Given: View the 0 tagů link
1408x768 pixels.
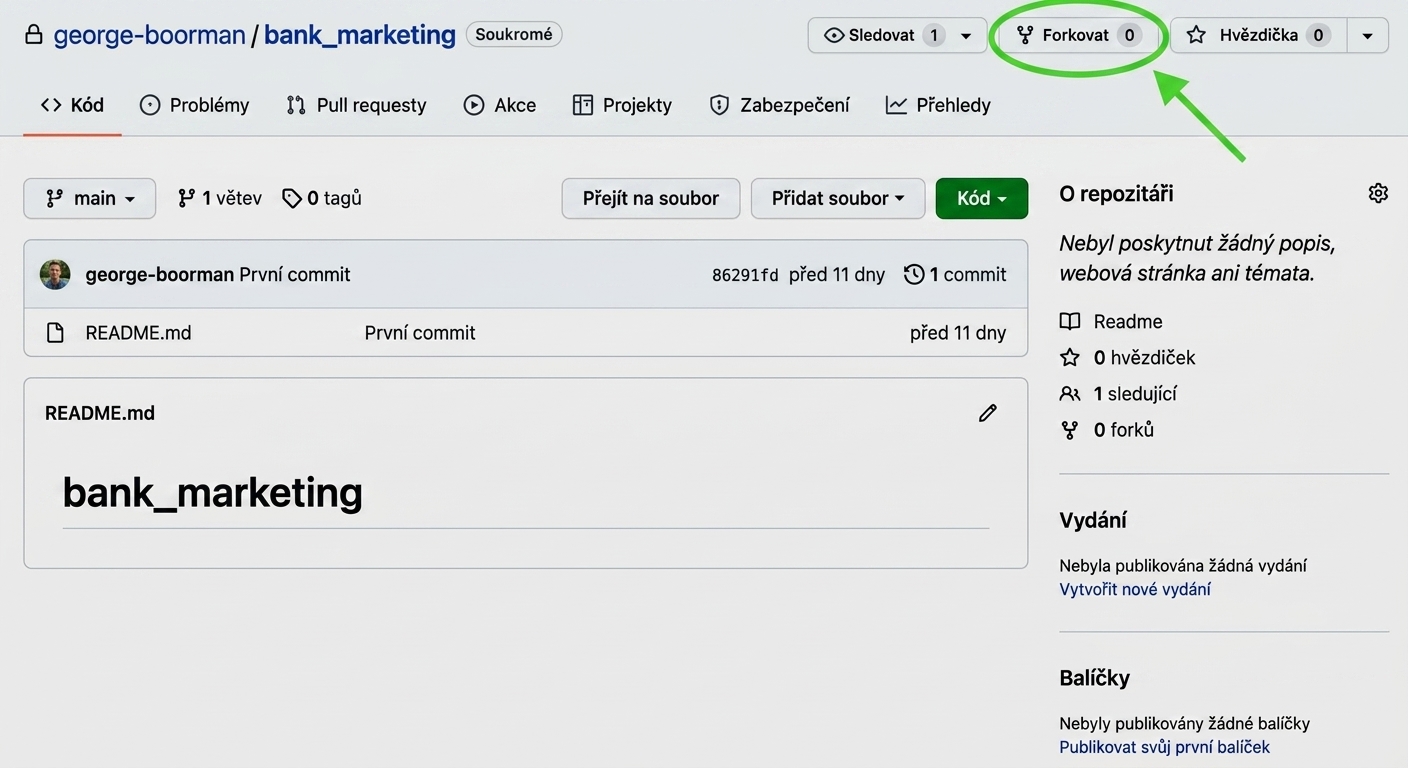Looking at the screenshot, I should [322, 198].
